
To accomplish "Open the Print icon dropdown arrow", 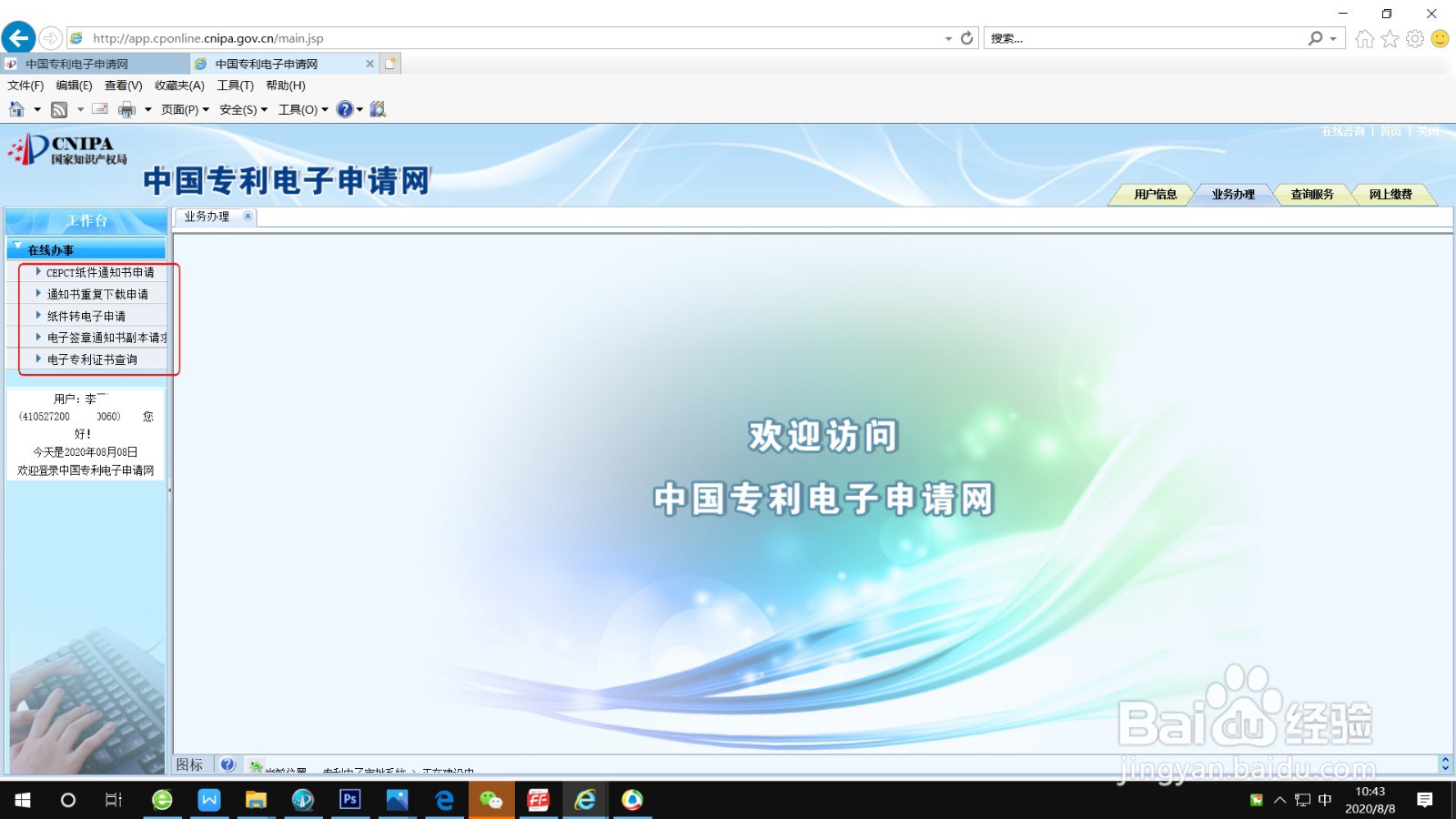I will pos(147,109).
